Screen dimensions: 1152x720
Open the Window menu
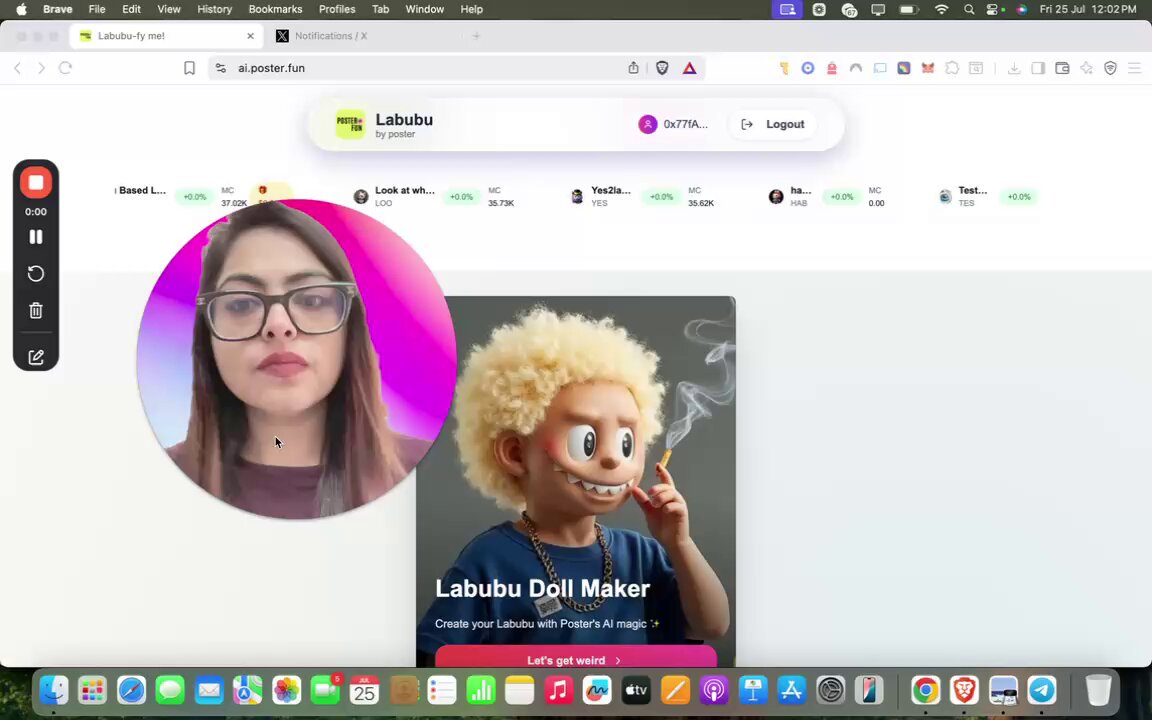click(x=425, y=10)
